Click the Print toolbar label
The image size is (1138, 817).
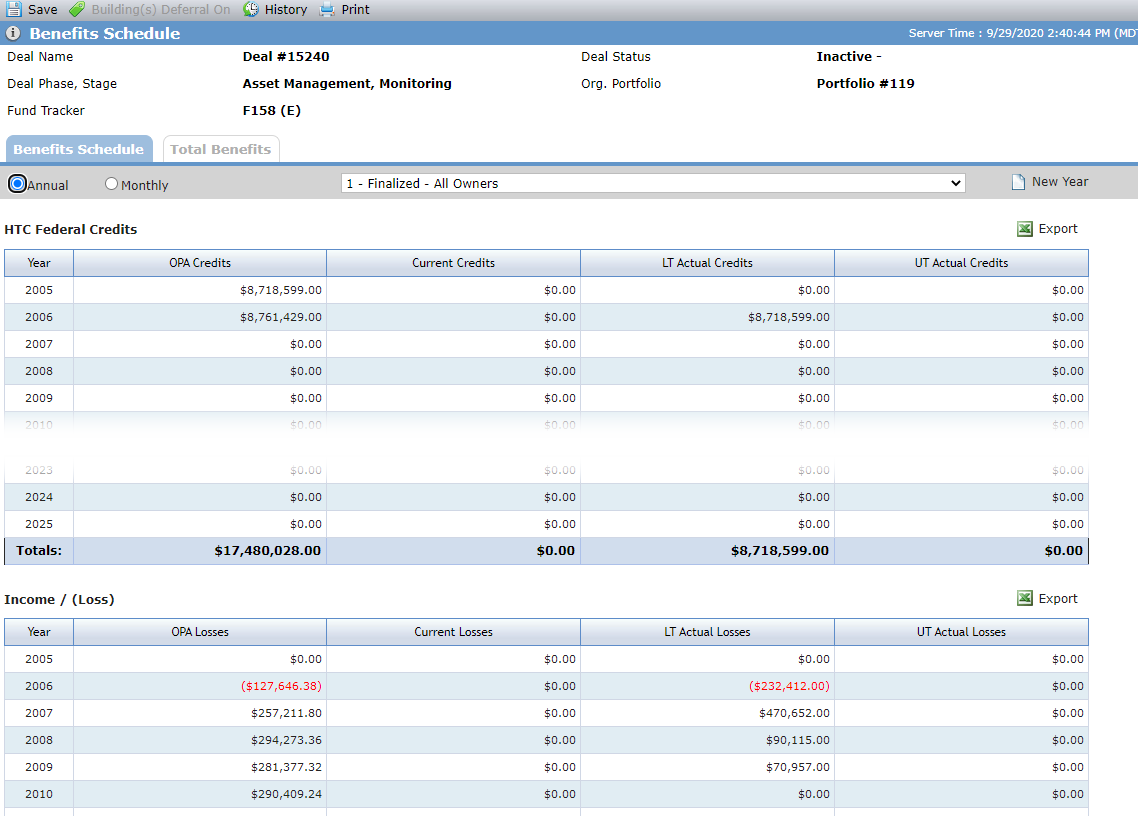pyautogui.click(x=356, y=9)
